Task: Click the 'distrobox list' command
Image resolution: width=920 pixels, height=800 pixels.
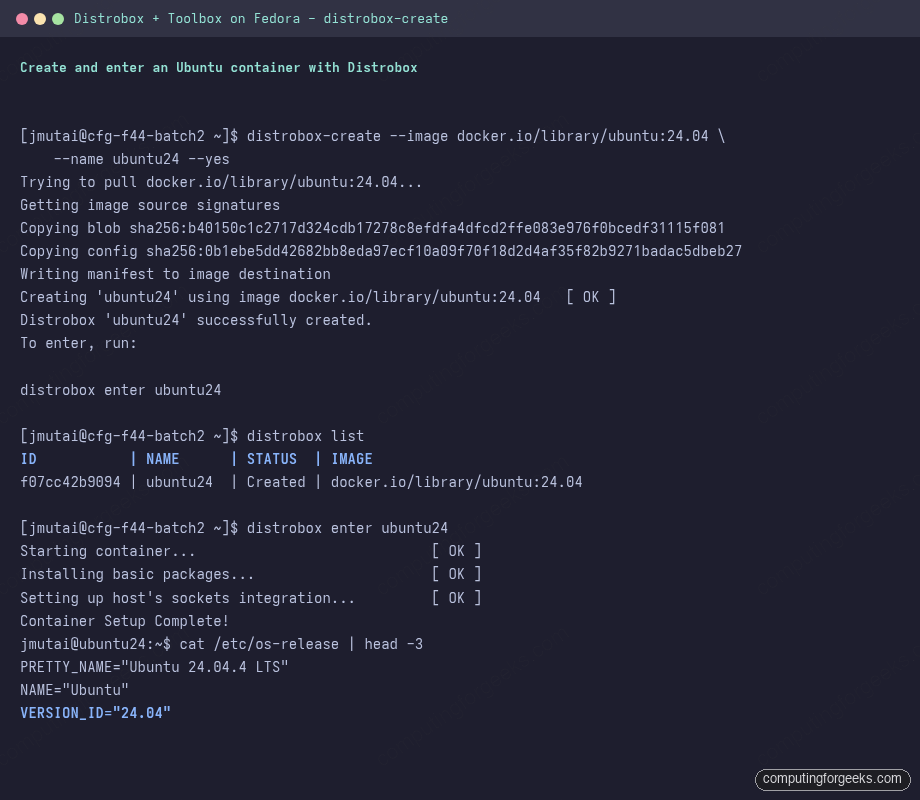Action: point(305,436)
